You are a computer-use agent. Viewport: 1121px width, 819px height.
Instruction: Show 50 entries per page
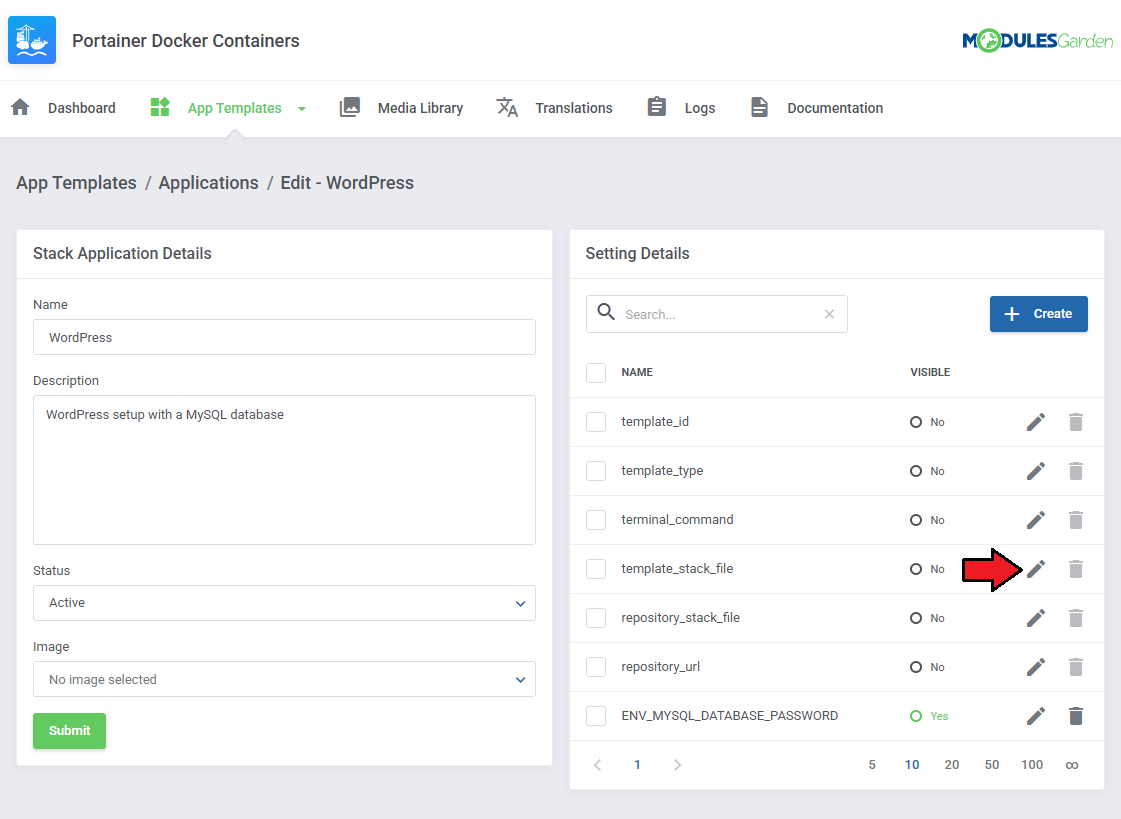click(992, 765)
